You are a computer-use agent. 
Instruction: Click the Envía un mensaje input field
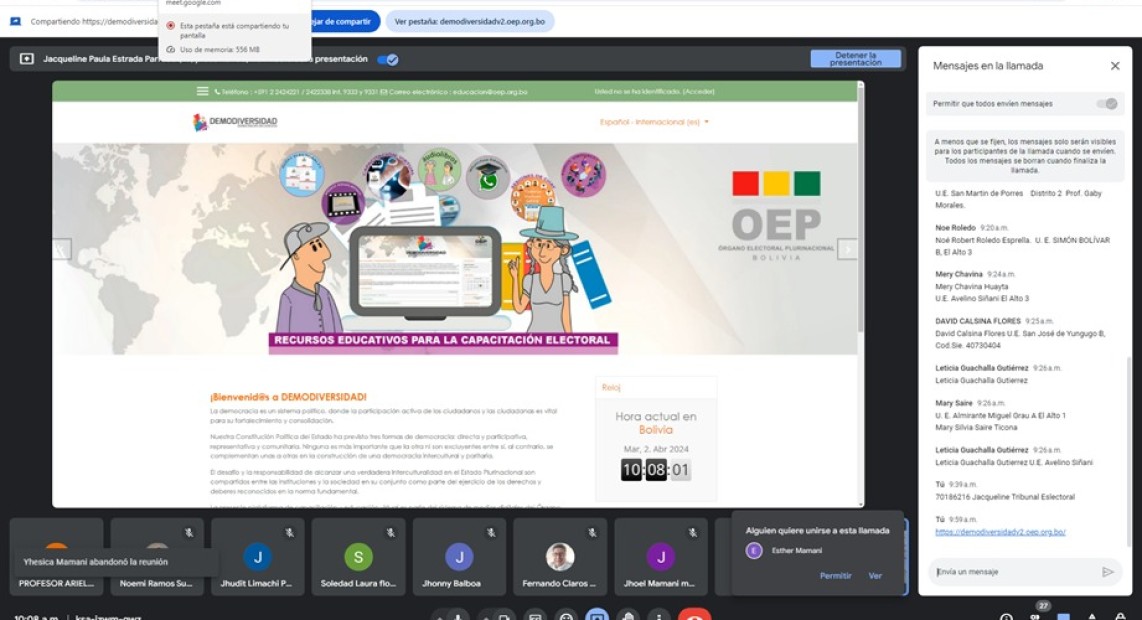[x=1010, y=572]
